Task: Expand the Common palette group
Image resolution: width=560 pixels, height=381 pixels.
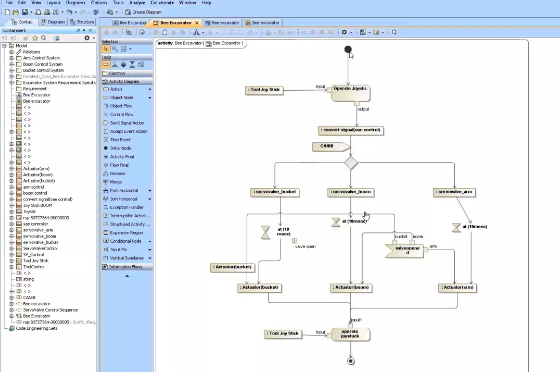Action: tap(127, 73)
